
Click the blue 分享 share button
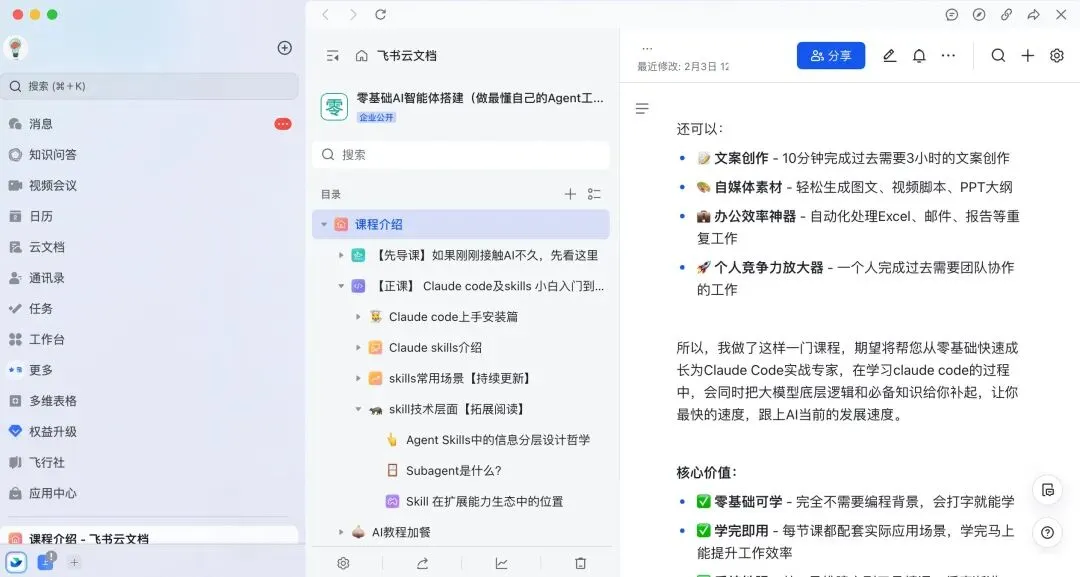click(x=831, y=56)
